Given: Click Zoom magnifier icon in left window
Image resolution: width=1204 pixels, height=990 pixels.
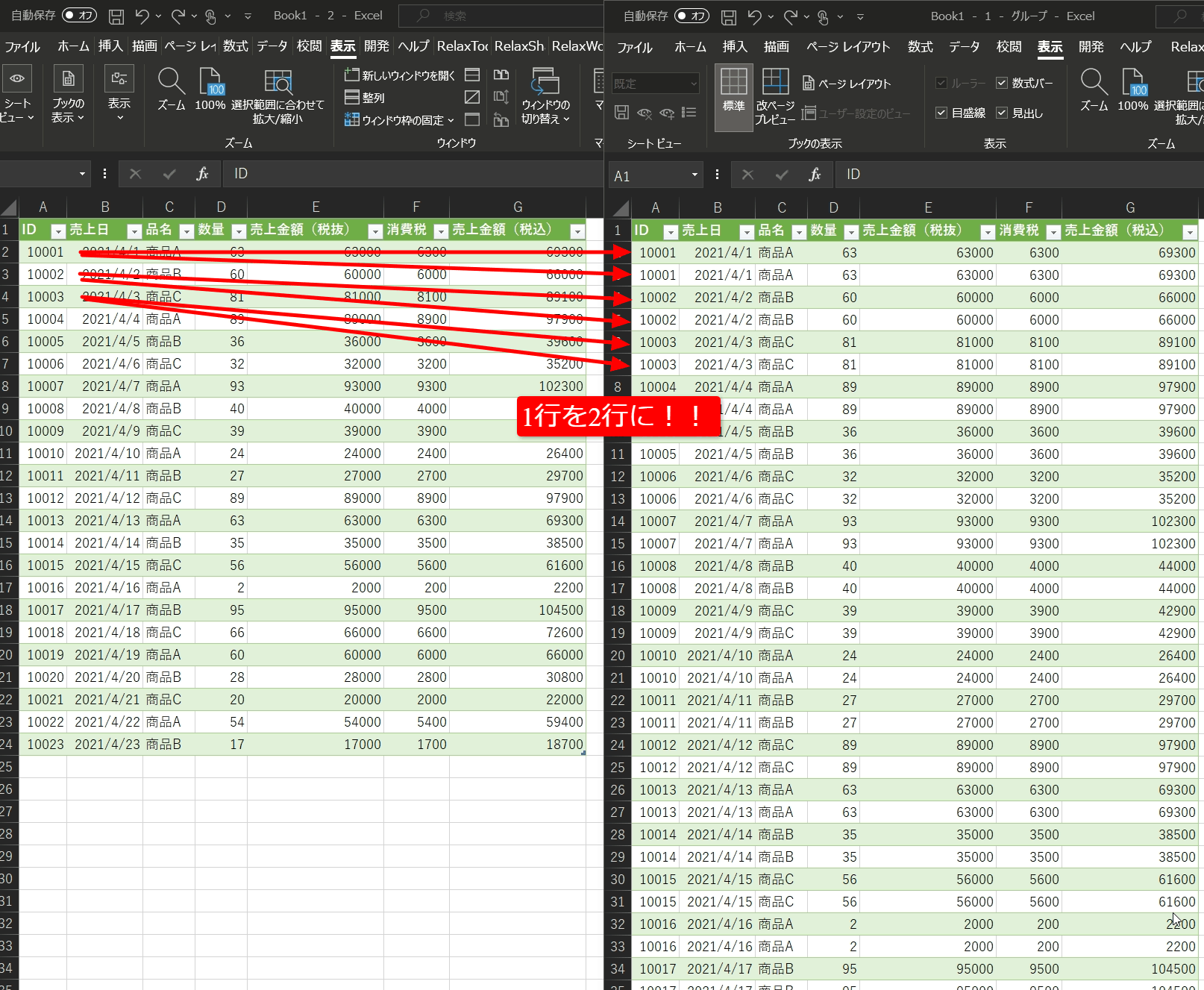Looking at the screenshot, I should (171, 82).
